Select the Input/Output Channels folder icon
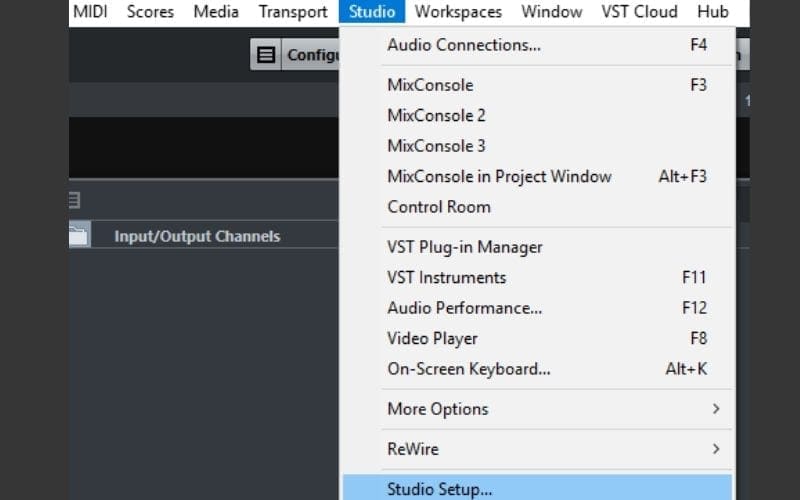 click(79, 235)
